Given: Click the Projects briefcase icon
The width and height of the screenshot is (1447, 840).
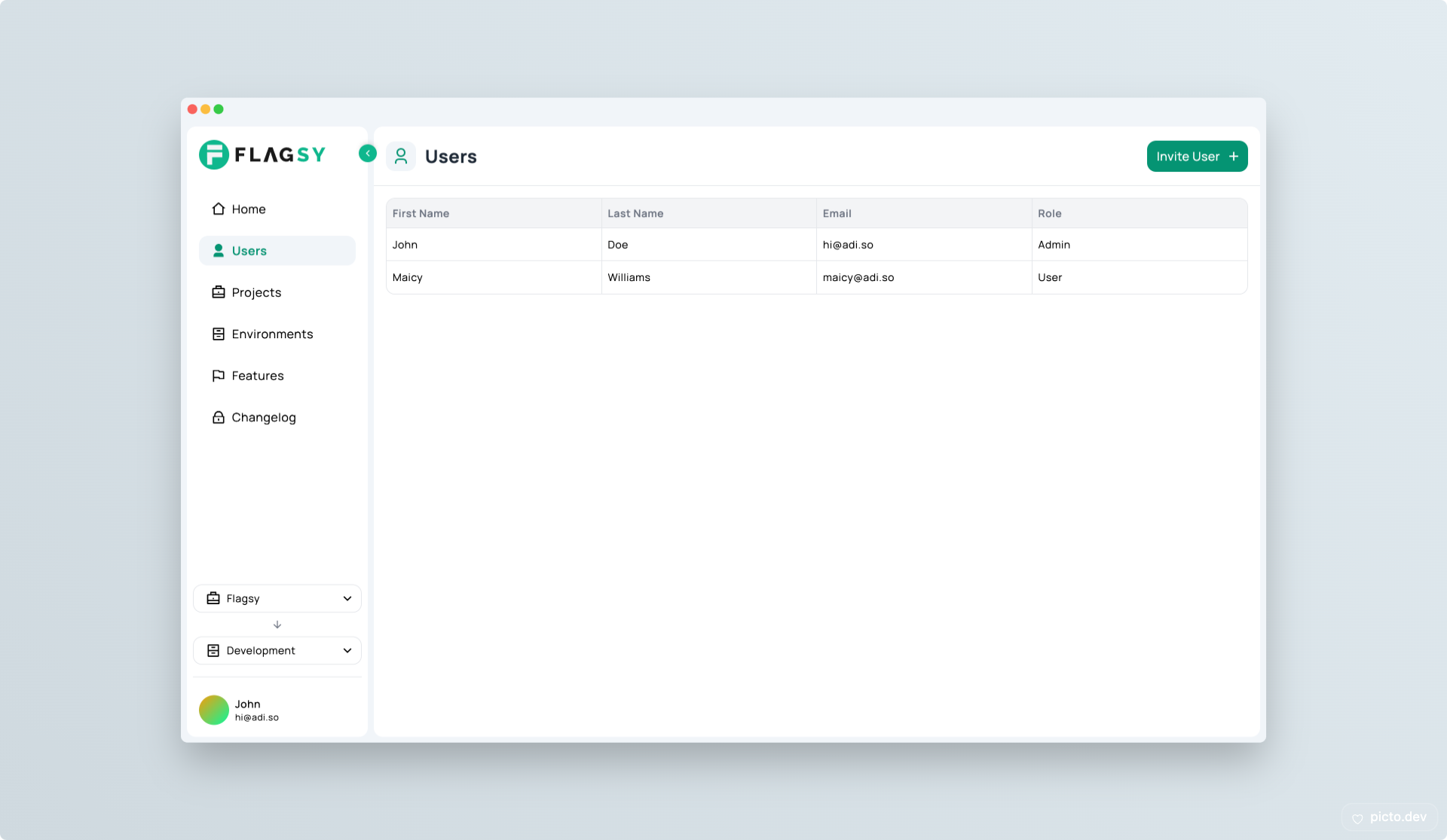Looking at the screenshot, I should (x=219, y=292).
